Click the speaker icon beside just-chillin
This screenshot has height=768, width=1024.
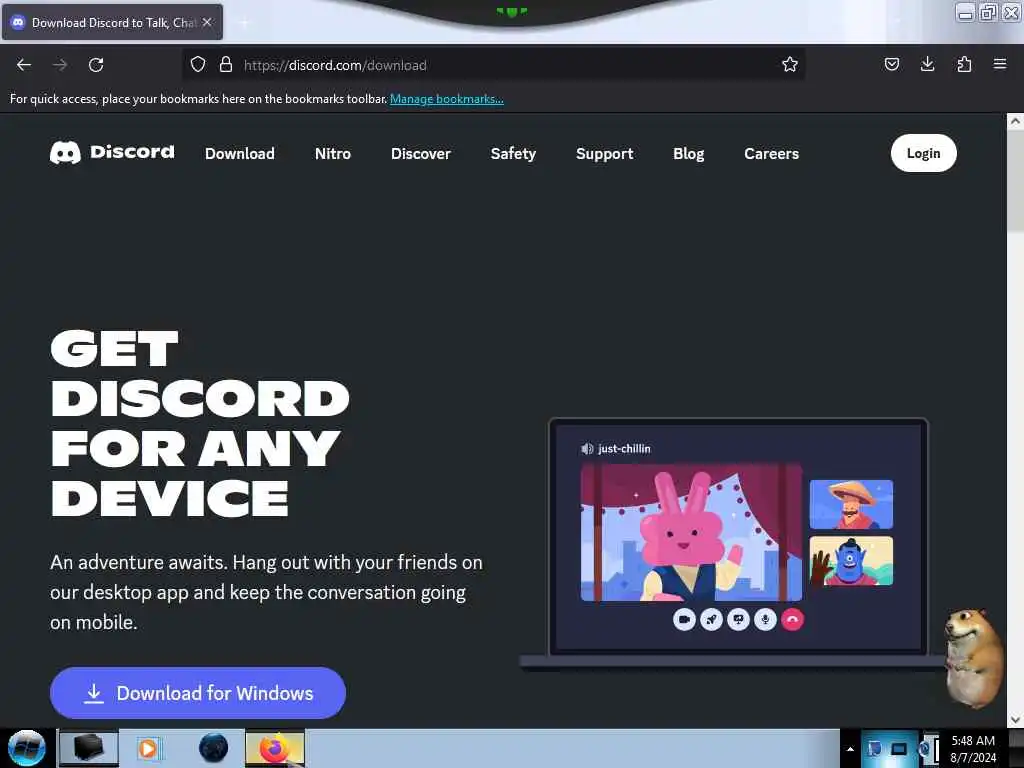(x=587, y=449)
